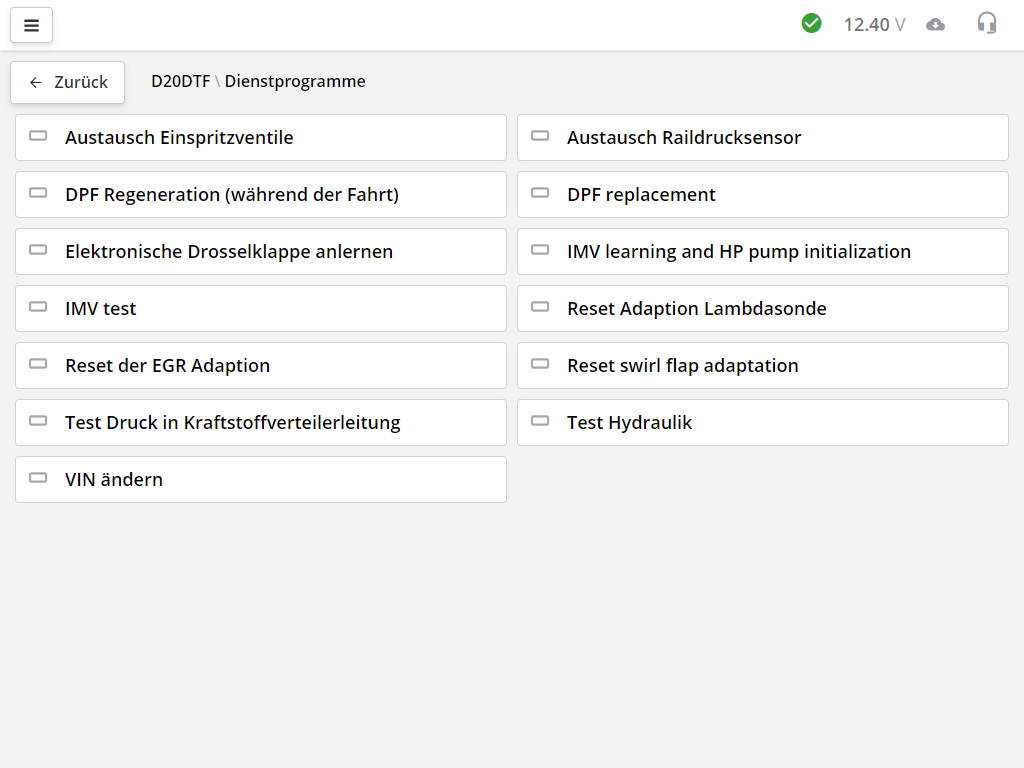
Task: Open the cloud download icon
Action: (936, 23)
